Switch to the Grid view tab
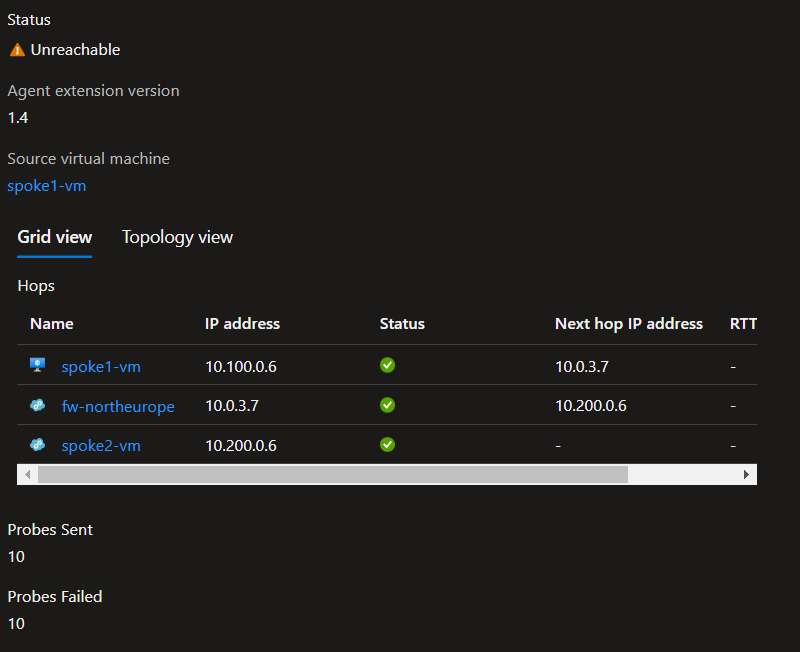800x652 pixels. [55, 237]
